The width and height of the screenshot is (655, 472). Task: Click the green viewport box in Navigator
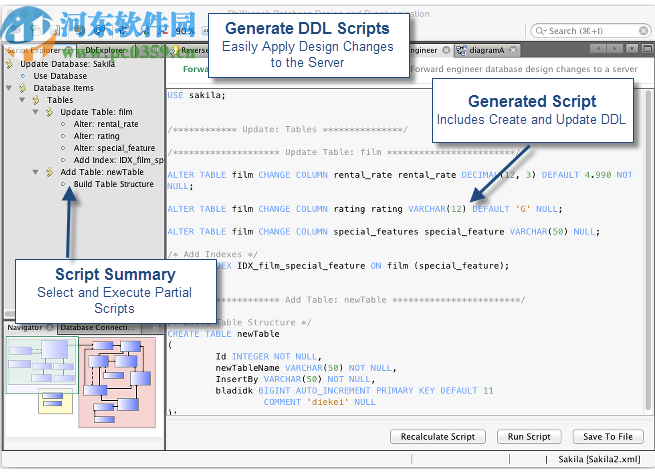pyautogui.click(x=42, y=365)
